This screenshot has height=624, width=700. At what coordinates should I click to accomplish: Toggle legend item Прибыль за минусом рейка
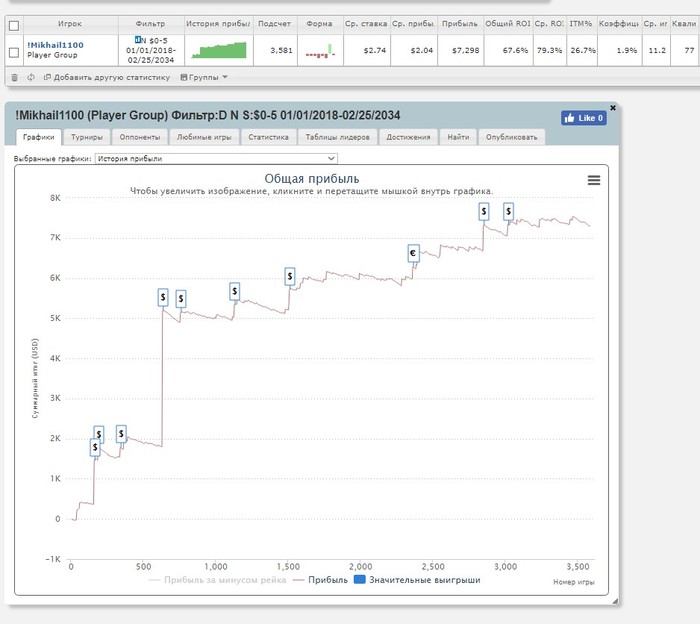[217, 580]
